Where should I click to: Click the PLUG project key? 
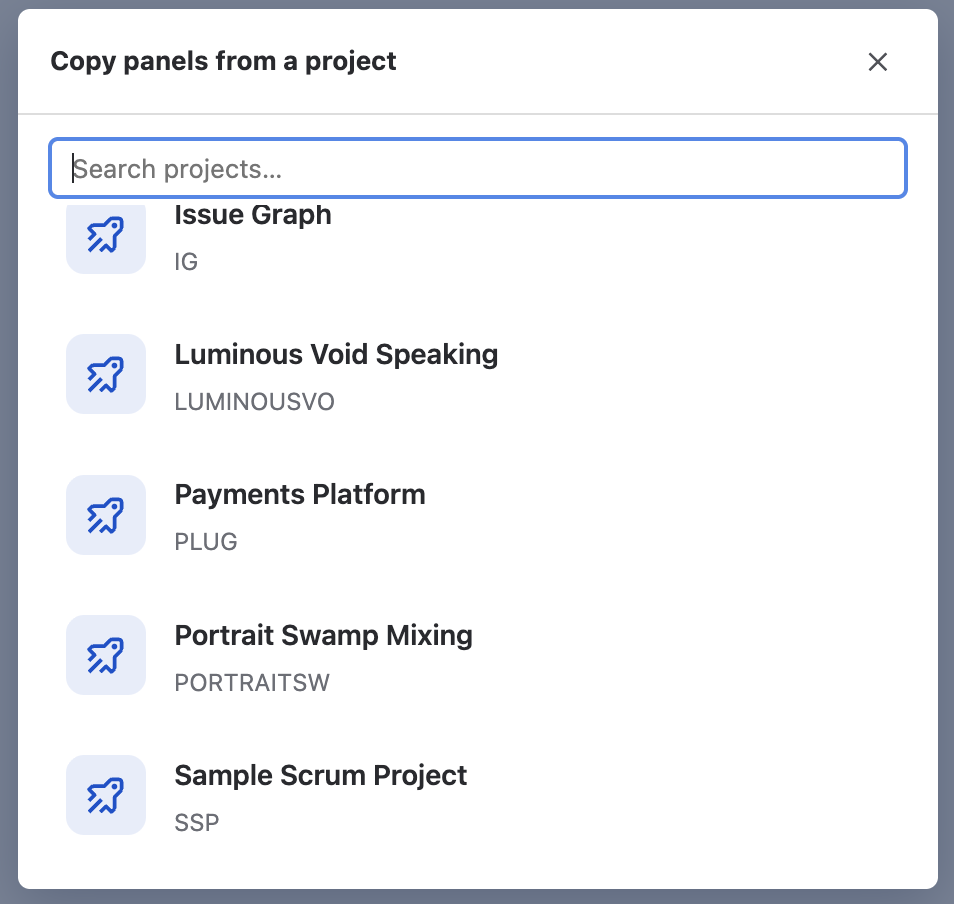click(x=206, y=541)
